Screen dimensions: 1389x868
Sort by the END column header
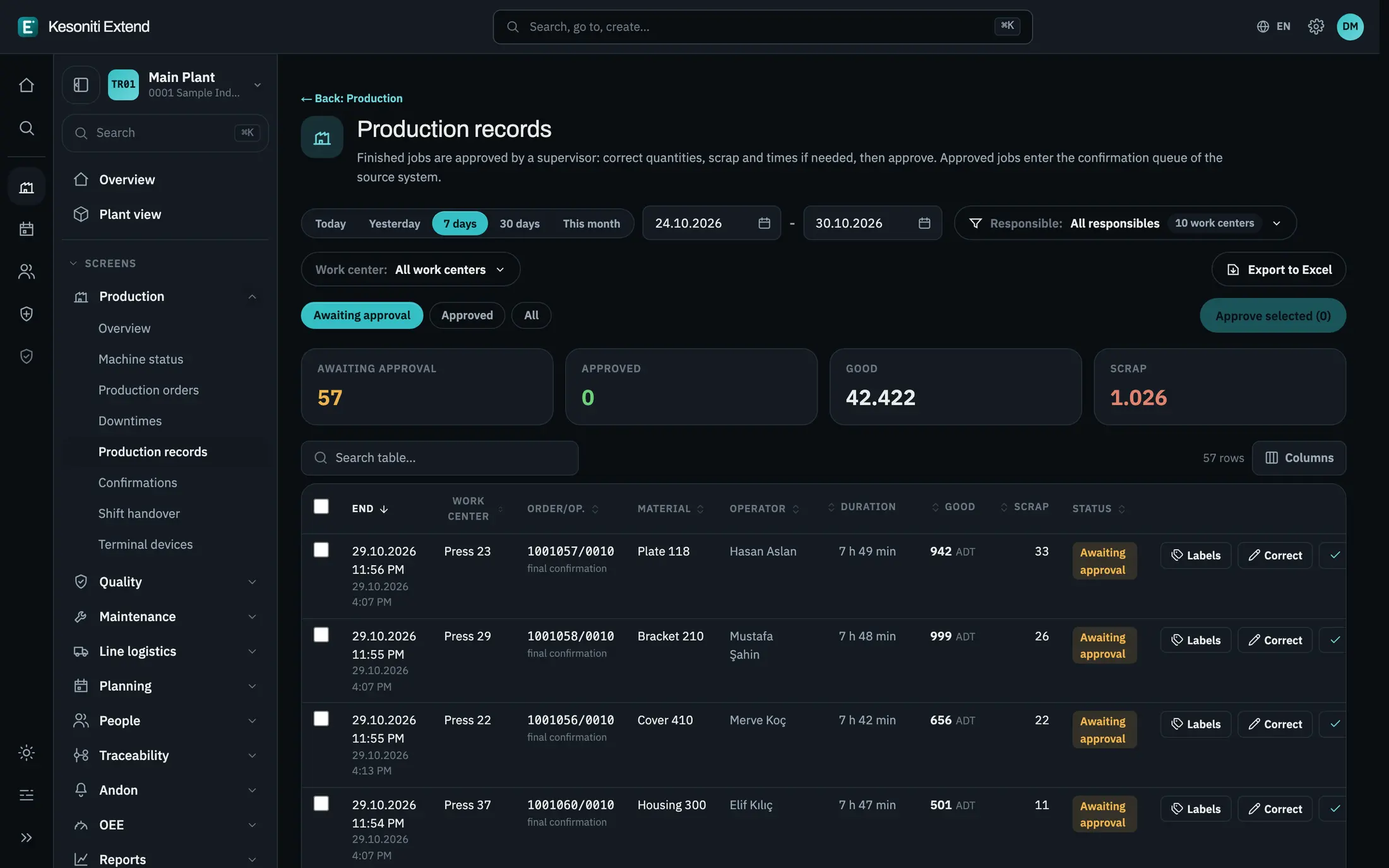tap(369, 509)
